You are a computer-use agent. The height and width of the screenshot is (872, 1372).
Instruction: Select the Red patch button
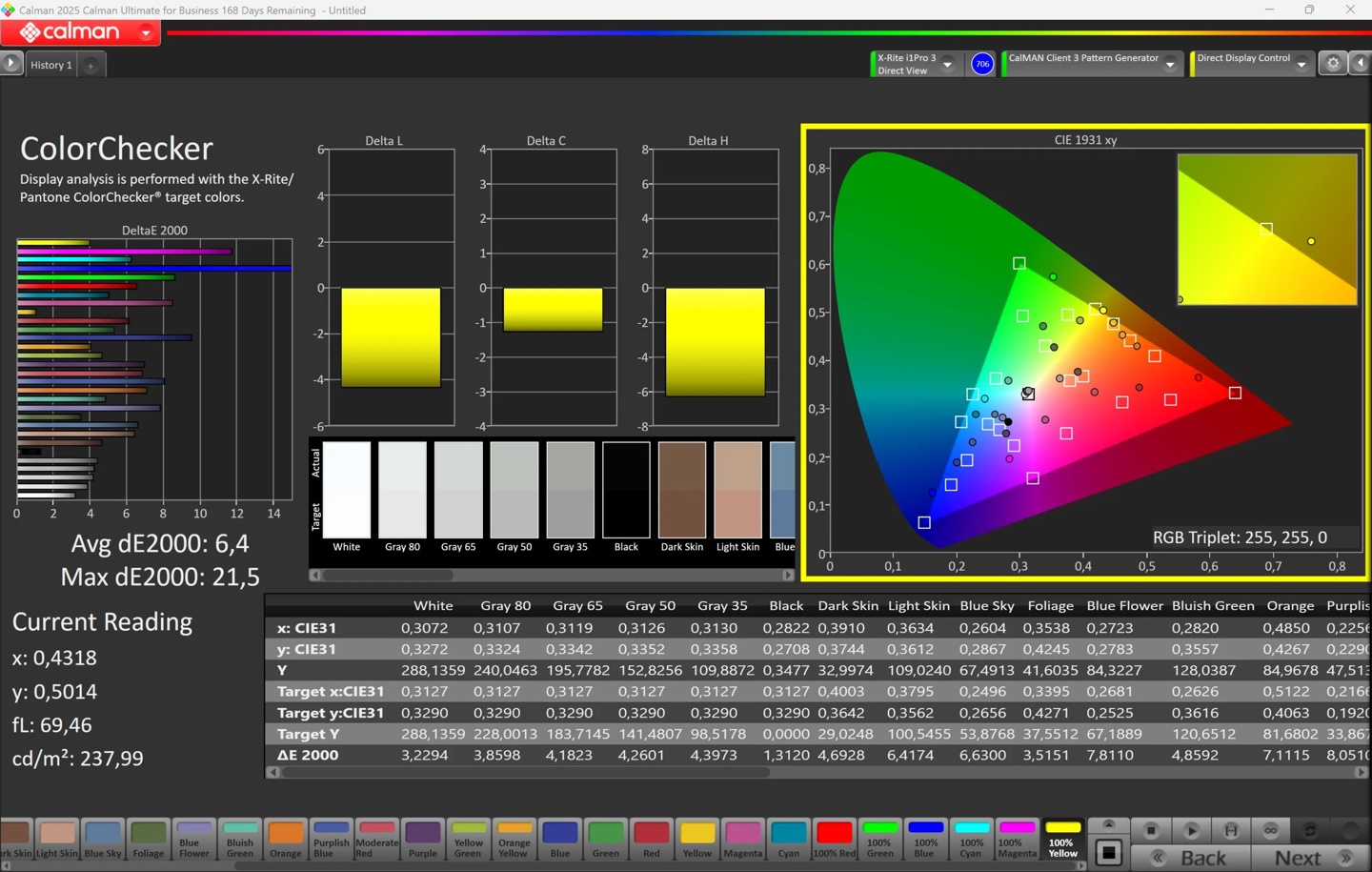point(652,839)
